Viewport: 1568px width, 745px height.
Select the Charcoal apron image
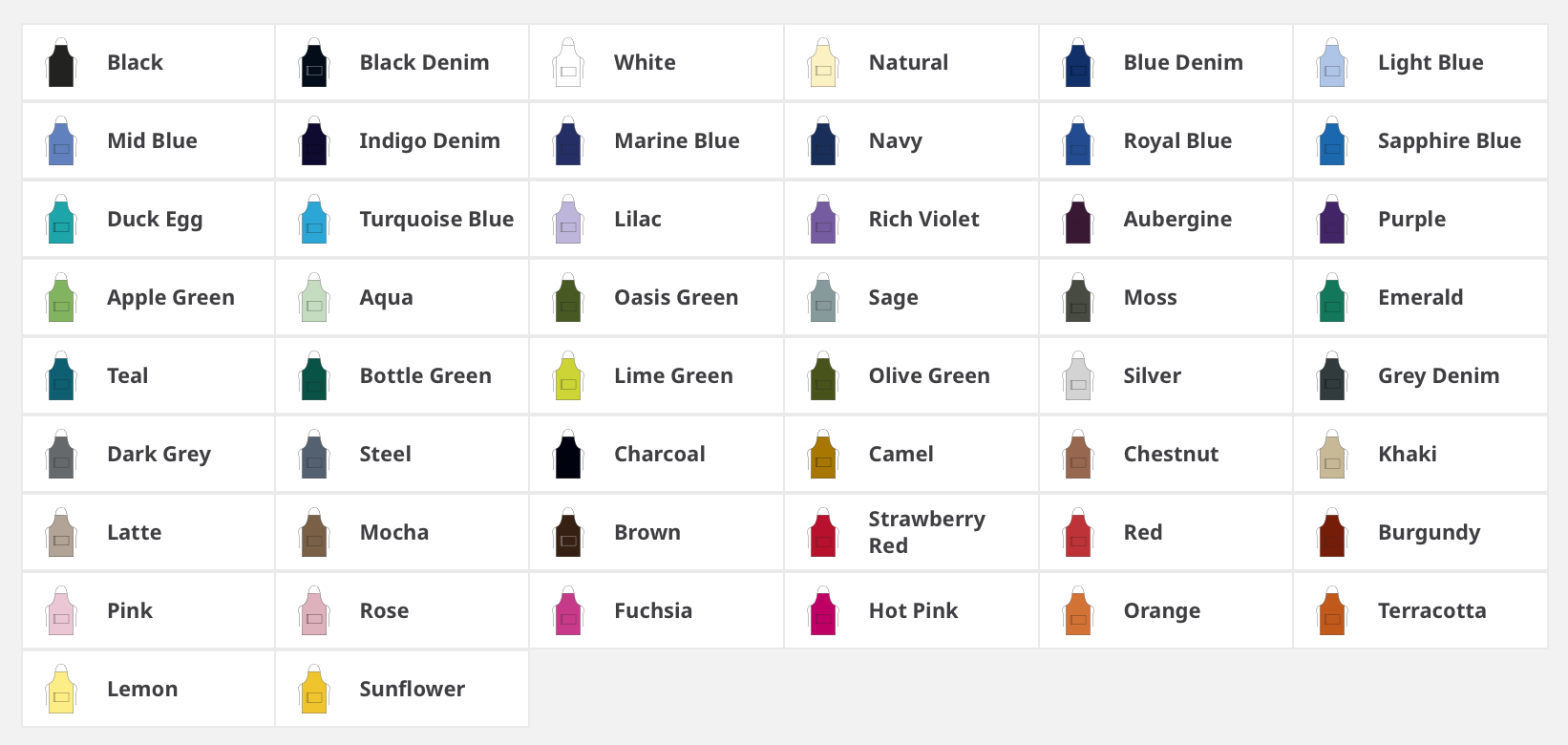[x=568, y=454]
